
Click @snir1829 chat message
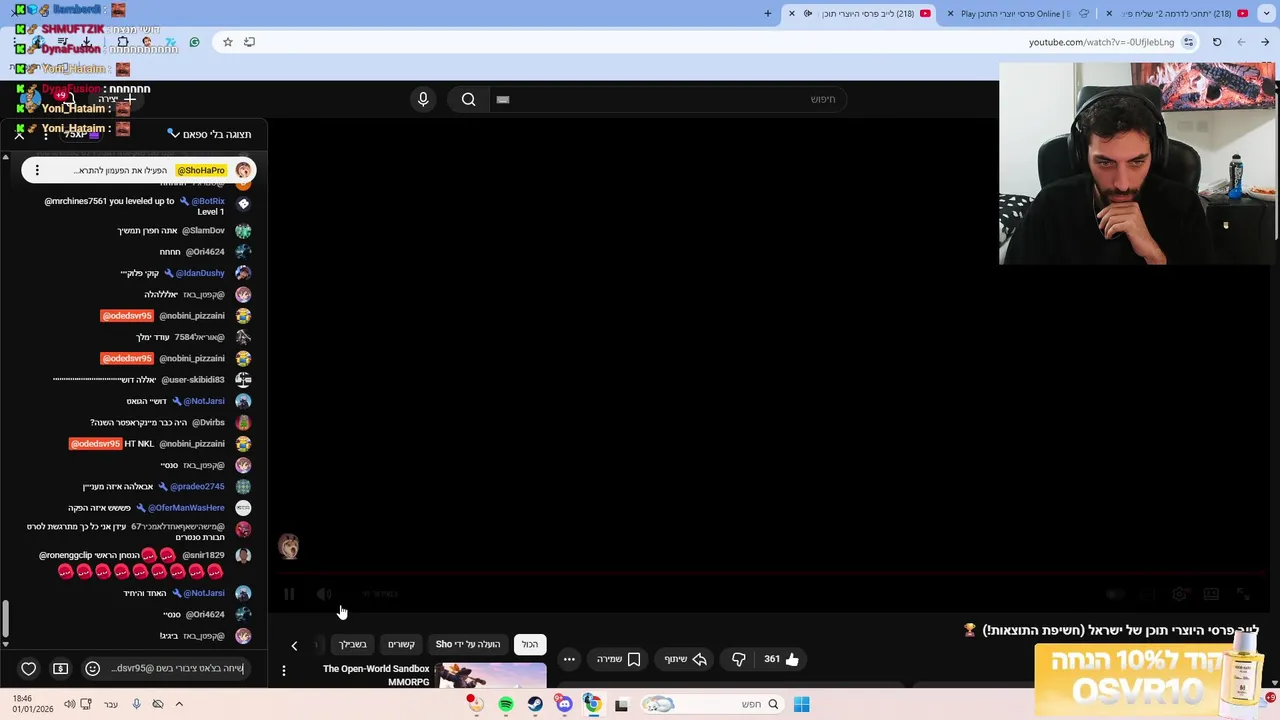coord(132,563)
